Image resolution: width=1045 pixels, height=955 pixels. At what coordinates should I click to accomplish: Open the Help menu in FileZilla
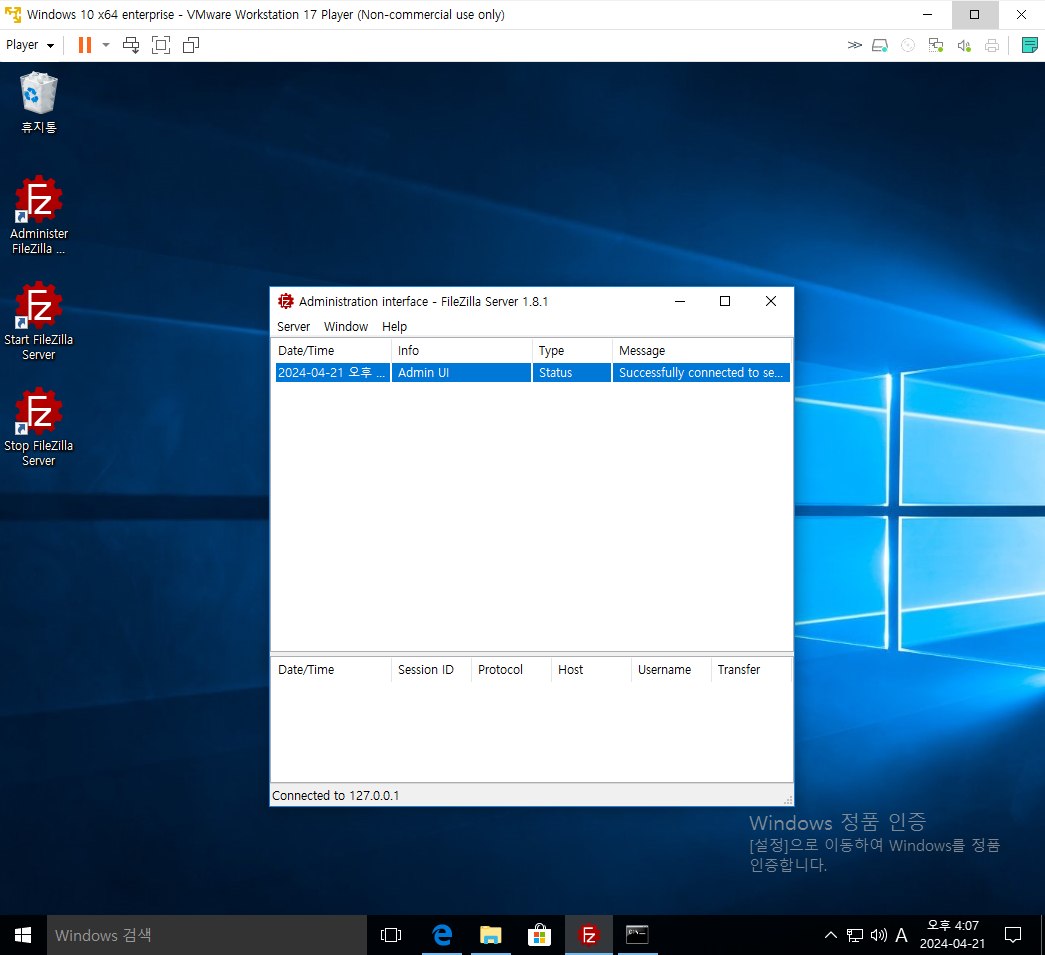[394, 327]
